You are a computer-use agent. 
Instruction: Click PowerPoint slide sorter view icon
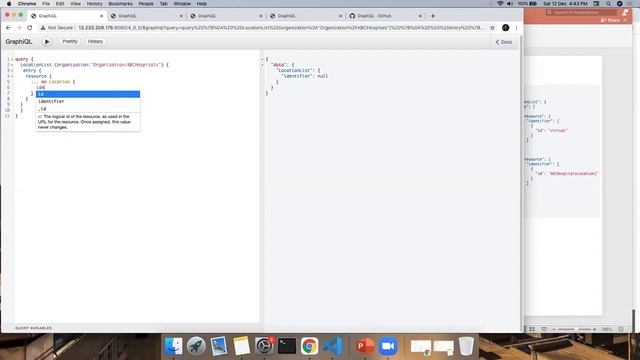pyautogui.click(x=532, y=329)
